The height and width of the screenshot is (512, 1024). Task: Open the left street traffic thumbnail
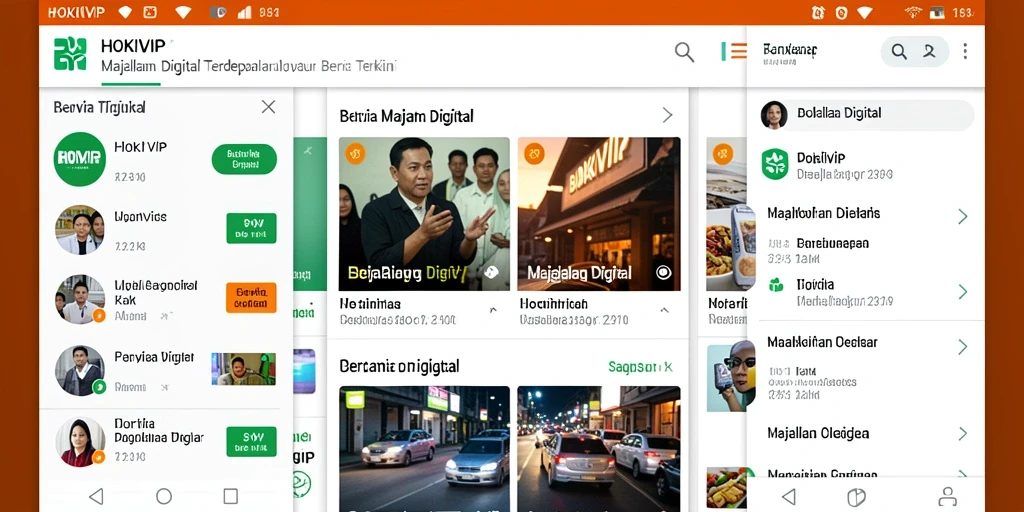click(x=424, y=449)
